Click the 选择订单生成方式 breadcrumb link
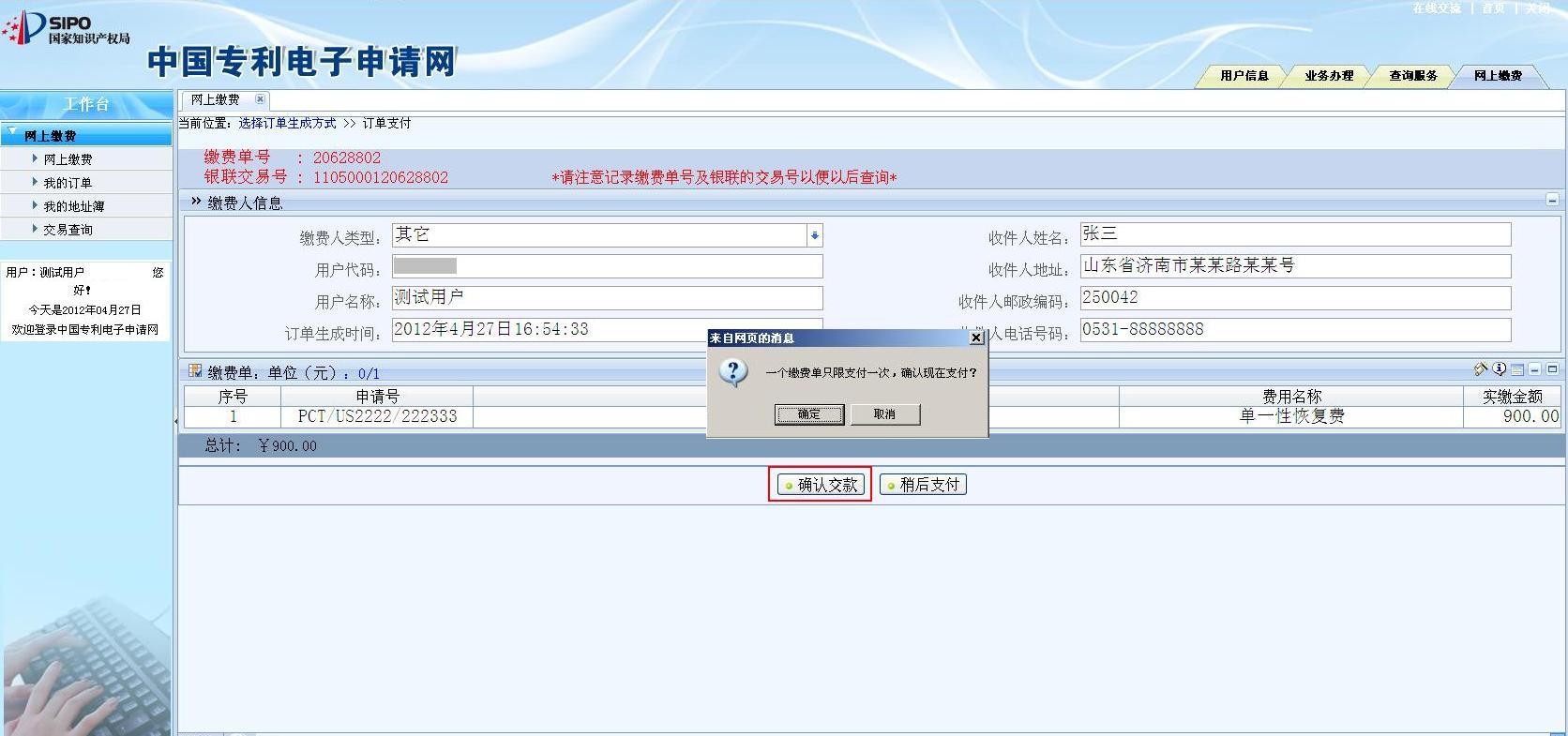 [287, 124]
